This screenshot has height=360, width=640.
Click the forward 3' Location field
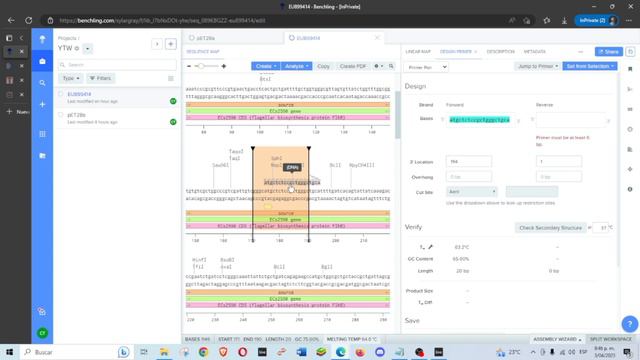click(x=469, y=162)
